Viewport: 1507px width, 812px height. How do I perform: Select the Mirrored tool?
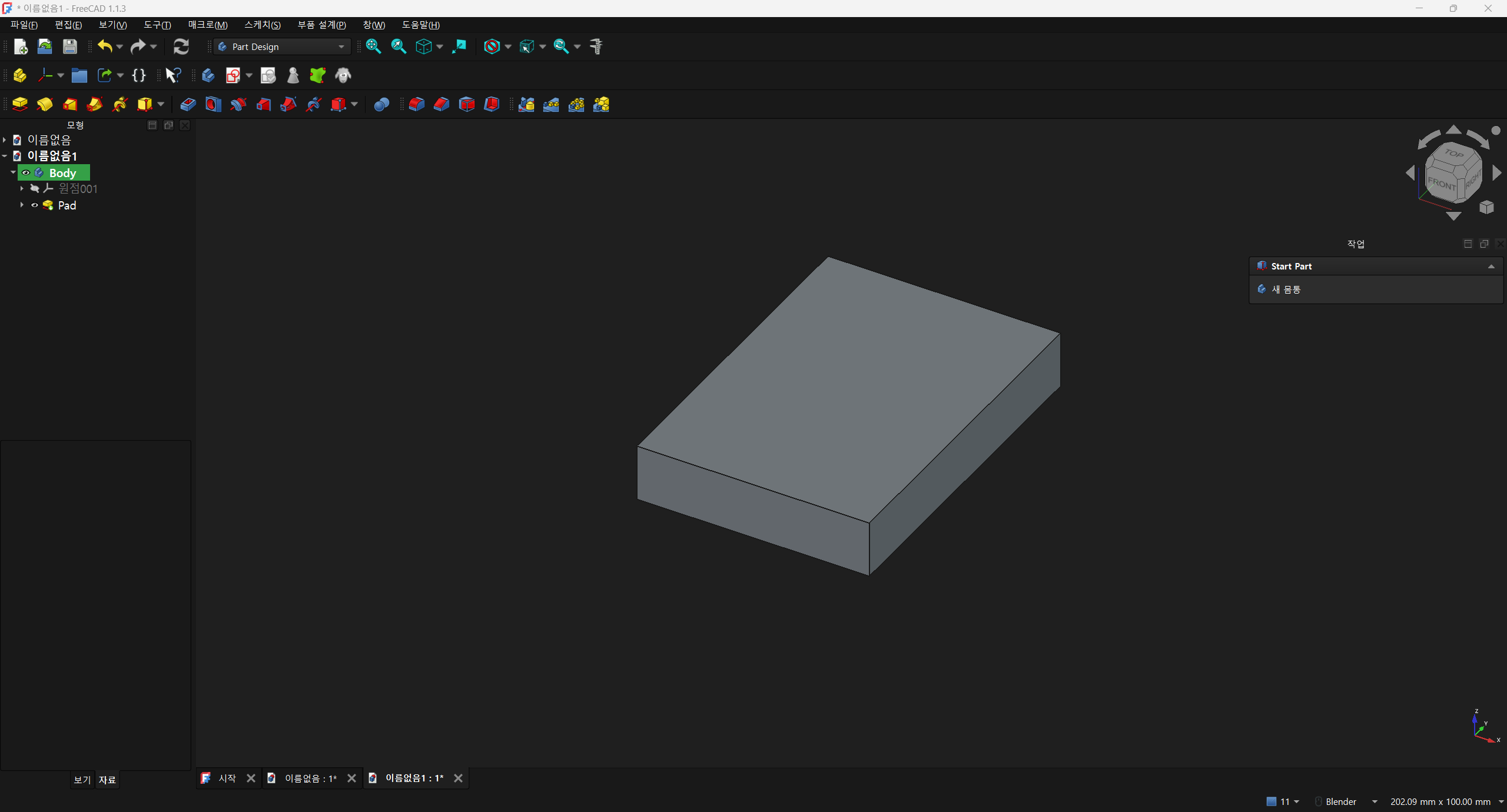[x=526, y=105]
